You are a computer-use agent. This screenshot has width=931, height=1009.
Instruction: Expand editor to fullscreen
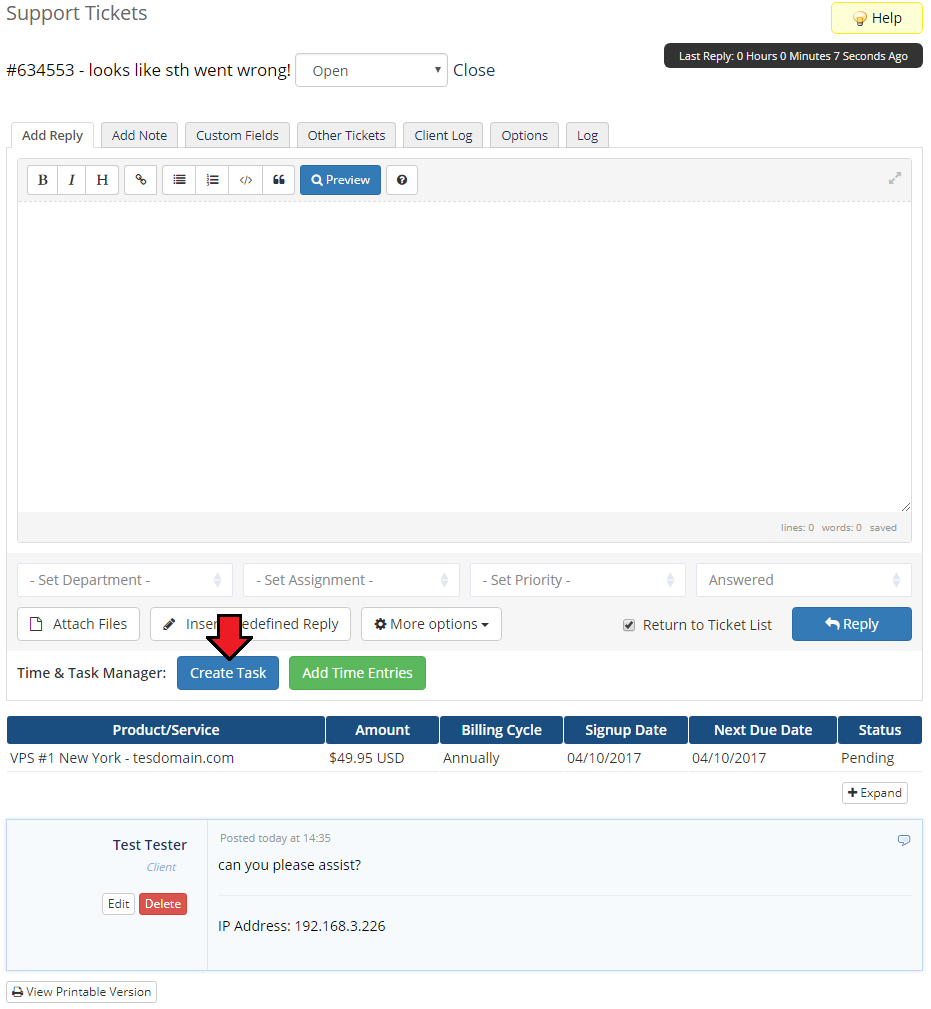click(894, 178)
